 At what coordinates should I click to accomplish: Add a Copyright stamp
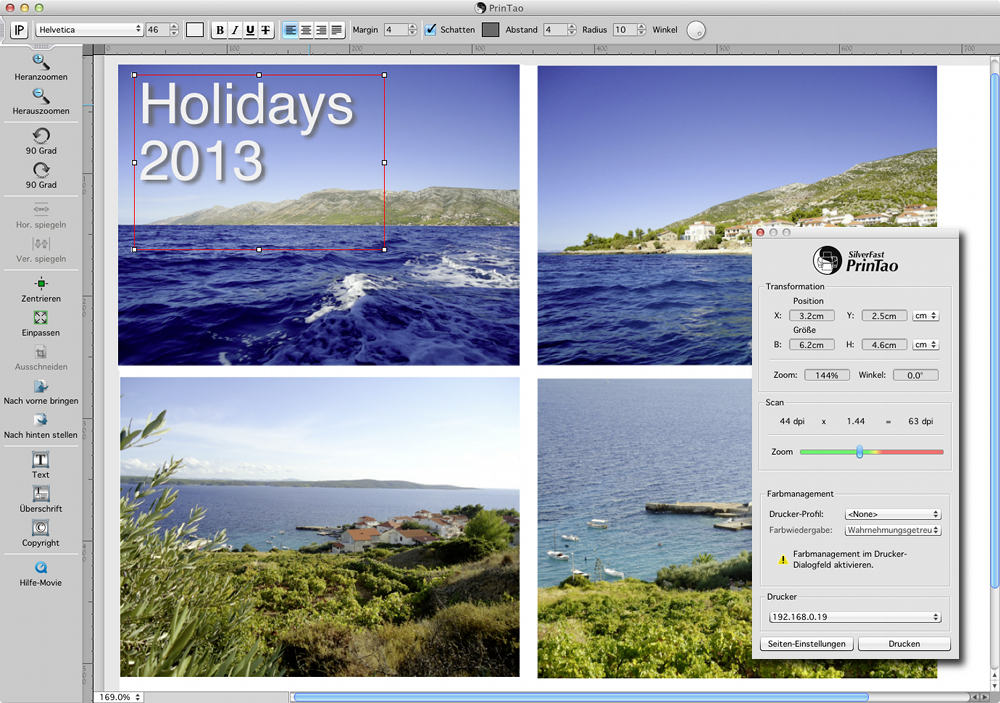pos(41,528)
